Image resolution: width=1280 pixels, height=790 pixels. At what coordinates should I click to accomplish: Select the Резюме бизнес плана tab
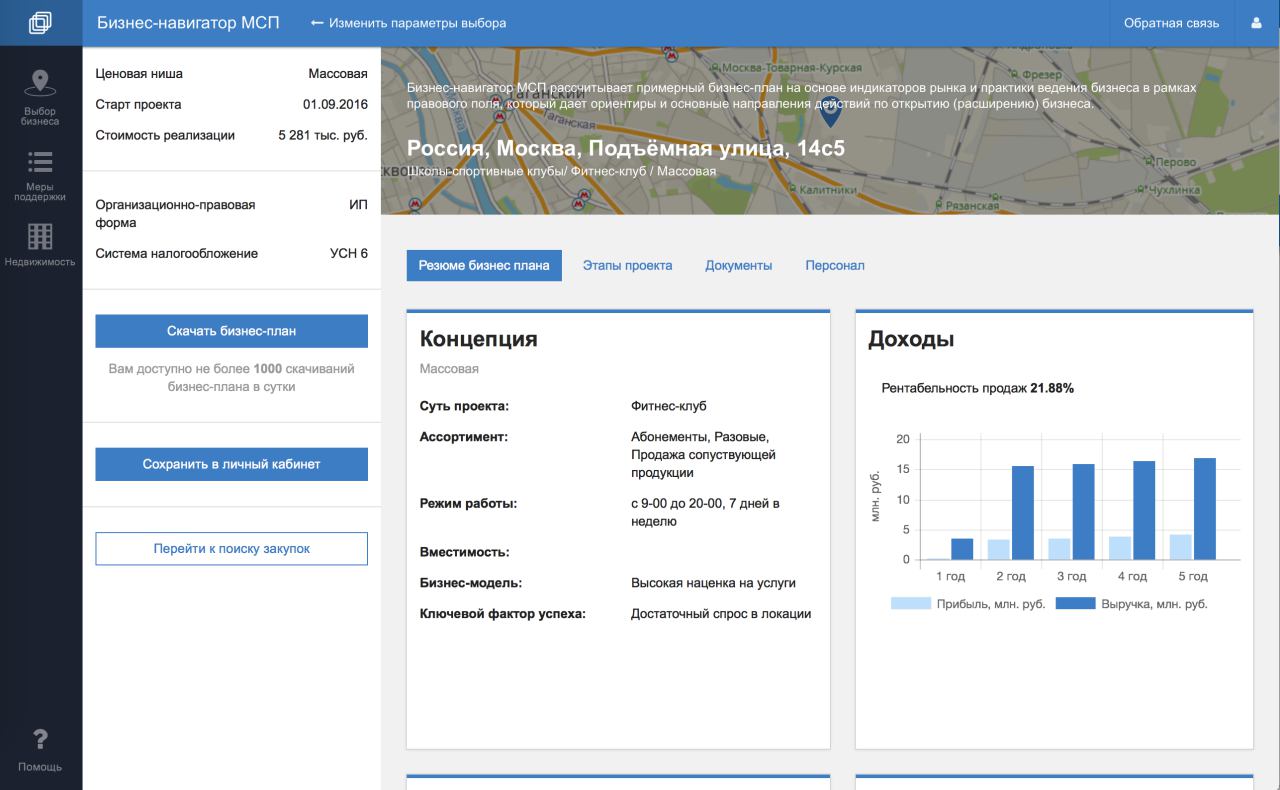tap(484, 266)
